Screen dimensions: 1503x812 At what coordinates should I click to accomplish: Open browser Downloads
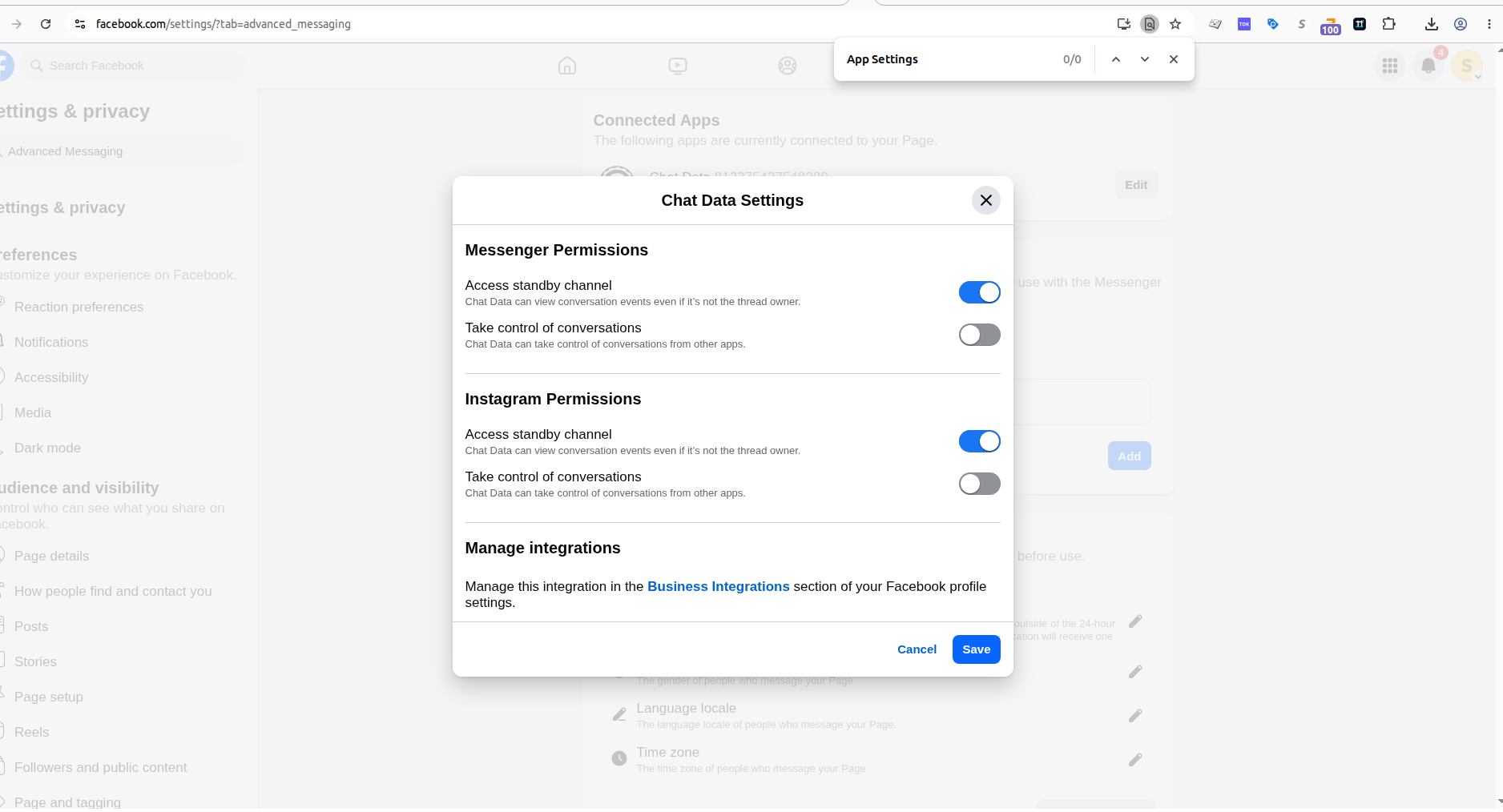pyautogui.click(x=1431, y=24)
